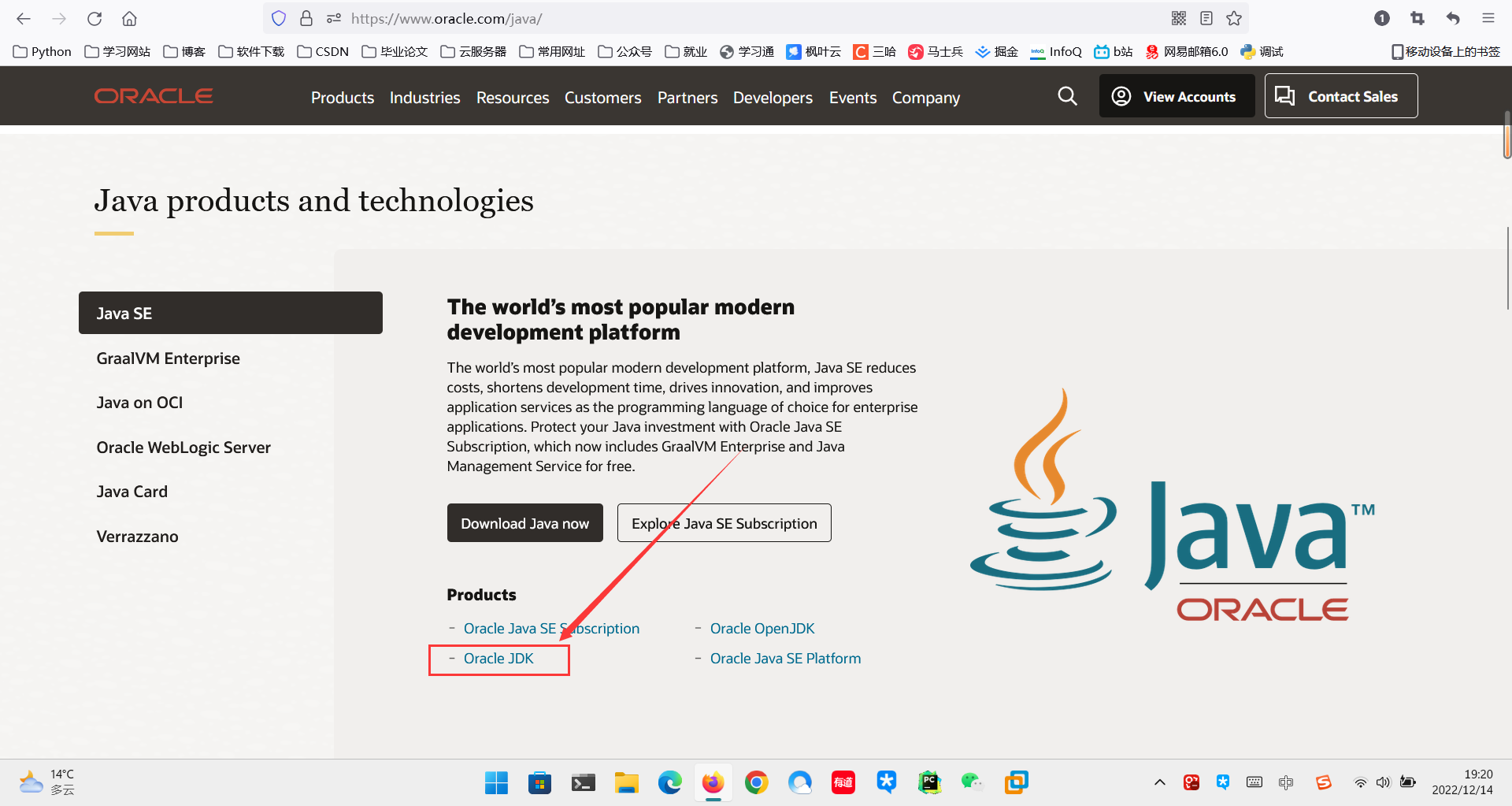1512x806 pixels.
Task: Click the Contact Sales button
Action: click(1341, 96)
